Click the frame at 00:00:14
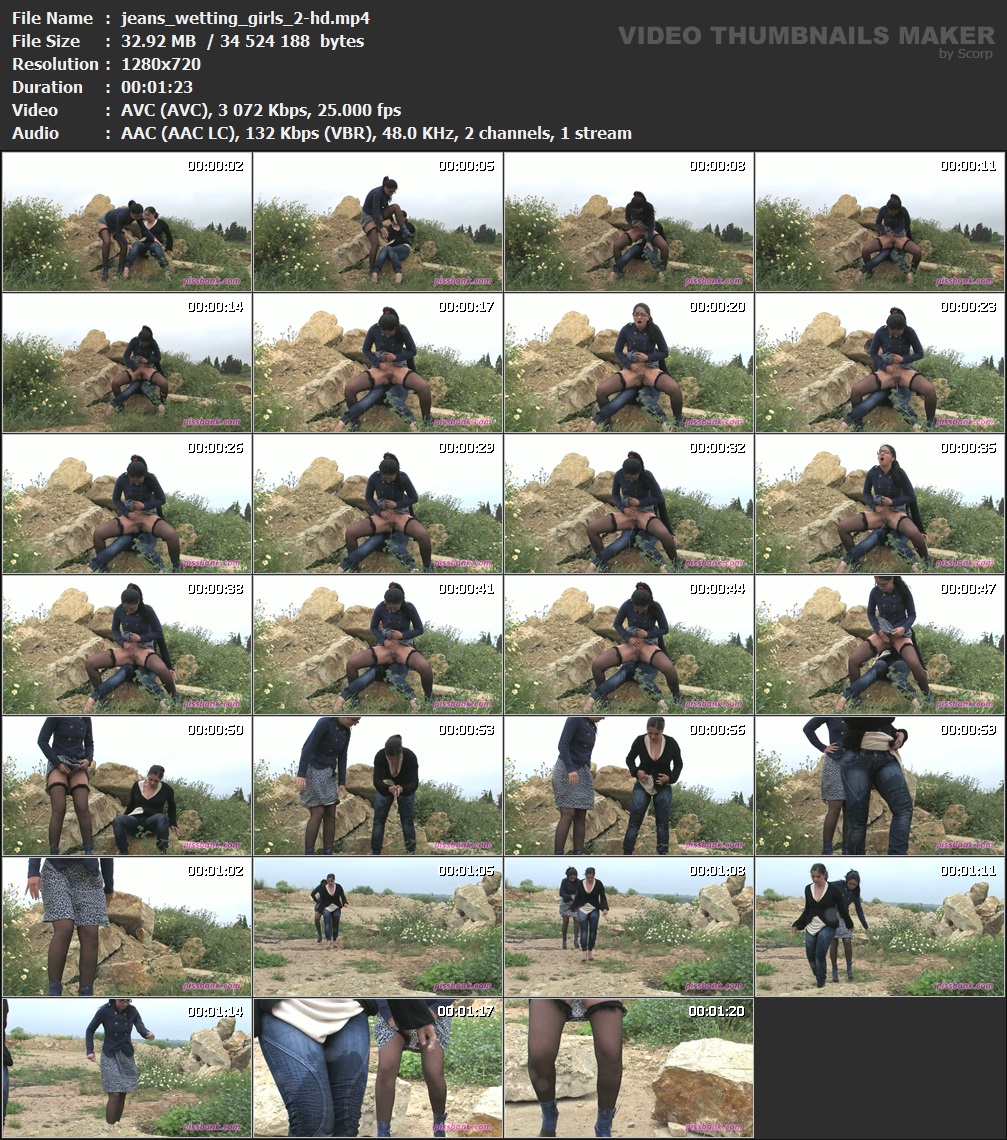The height and width of the screenshot is (1140, 1007). click(x=126, y=362)
